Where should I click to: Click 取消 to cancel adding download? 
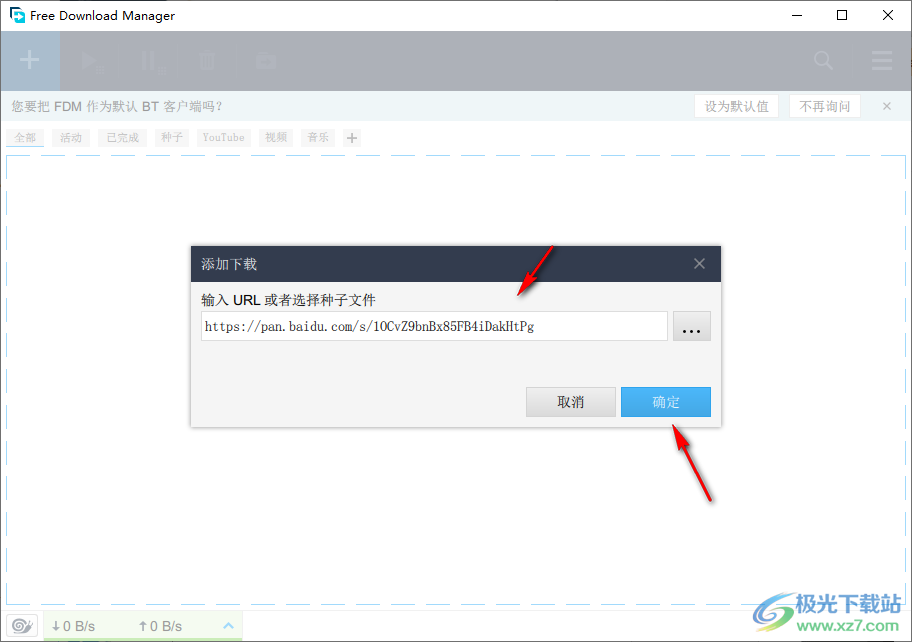pos(571,402)
